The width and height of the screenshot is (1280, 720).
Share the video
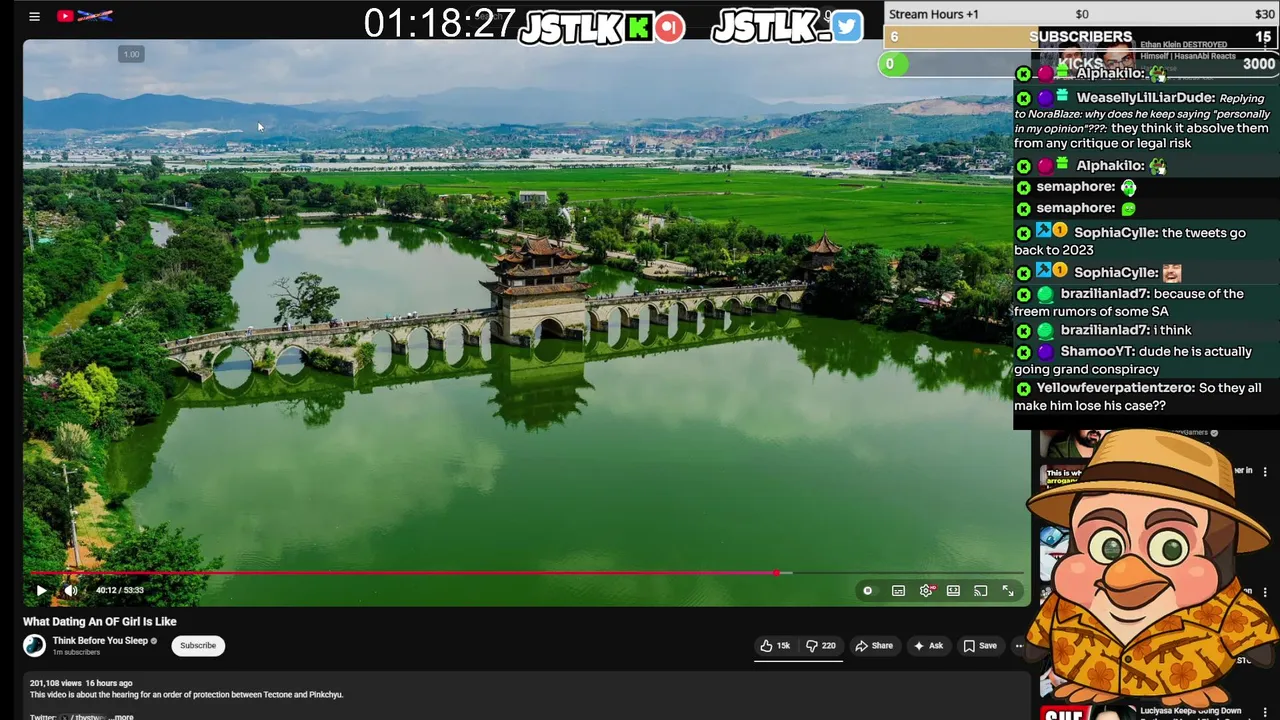(874, 646)
